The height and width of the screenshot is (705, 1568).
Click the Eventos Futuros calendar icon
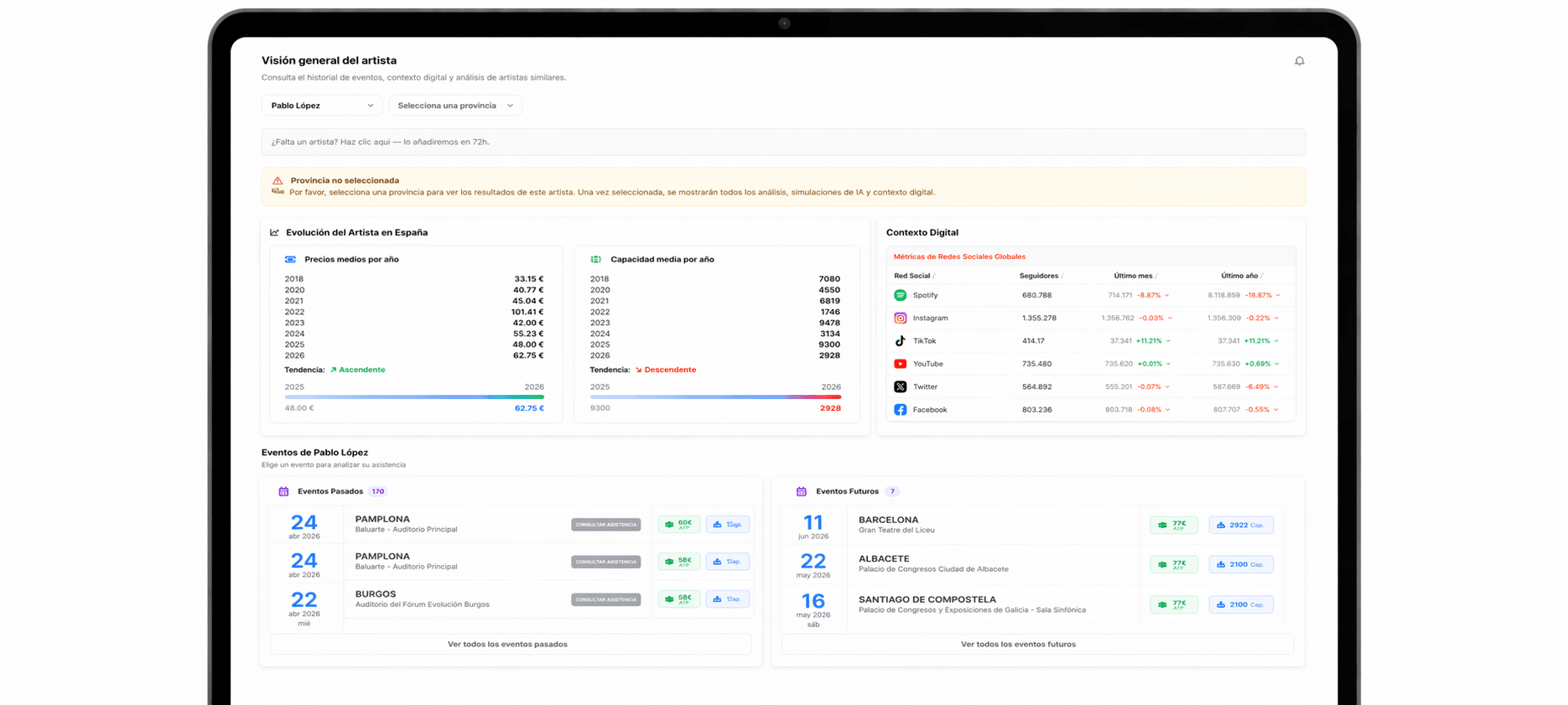point(802,491)
